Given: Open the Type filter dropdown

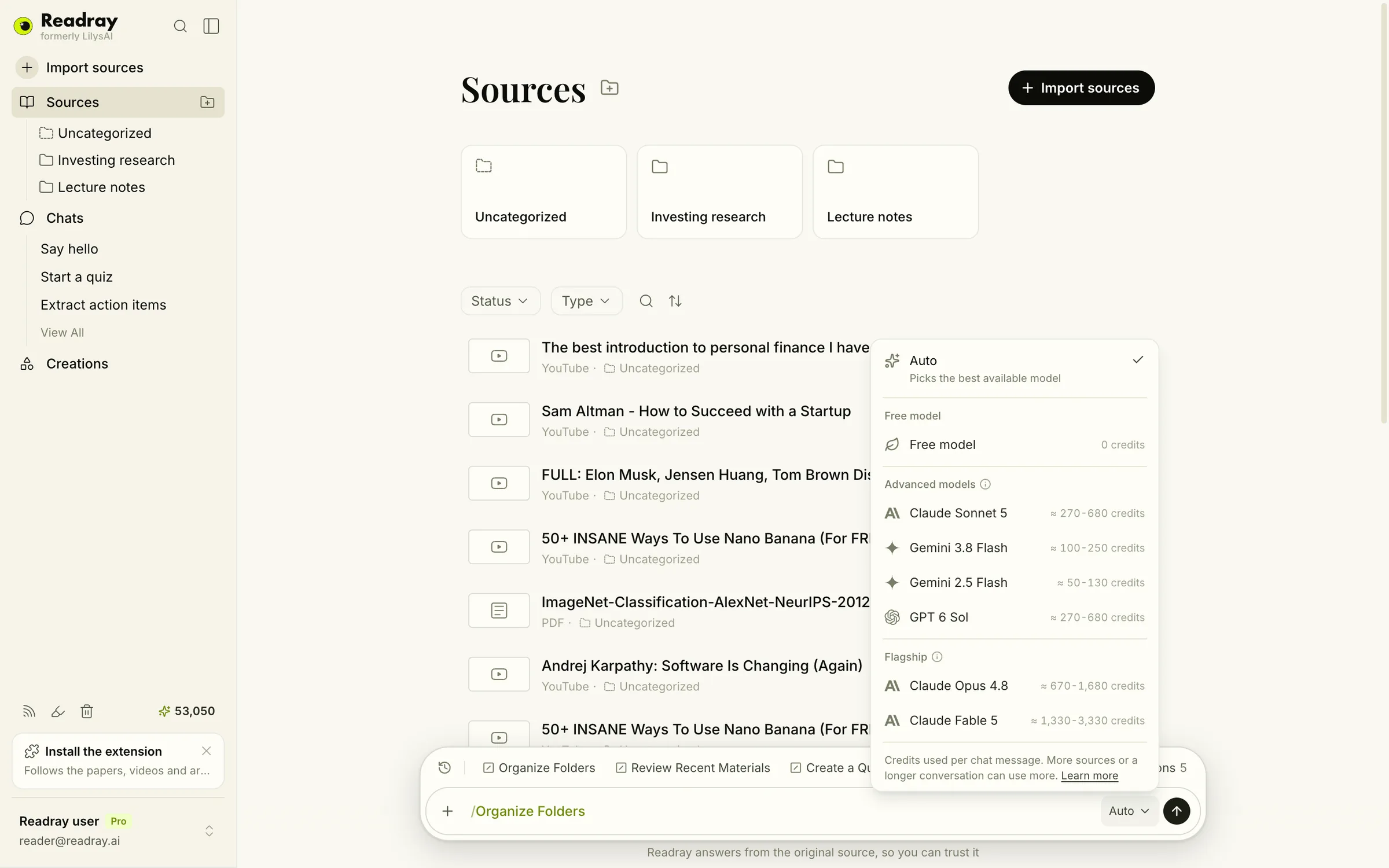Looking at the screenshot, I should pos(586,301).
